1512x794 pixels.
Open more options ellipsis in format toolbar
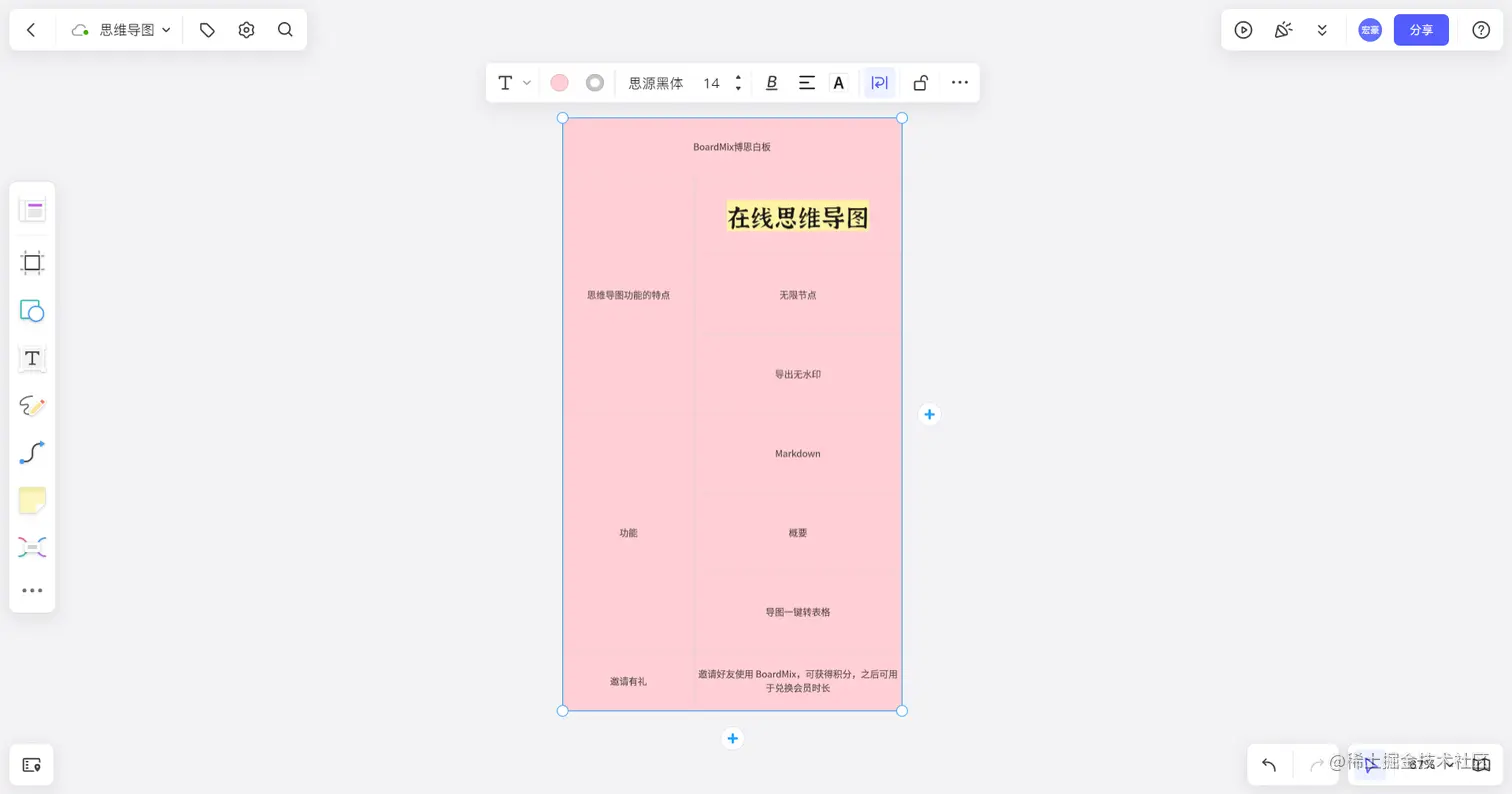click(x=960, y=83)
